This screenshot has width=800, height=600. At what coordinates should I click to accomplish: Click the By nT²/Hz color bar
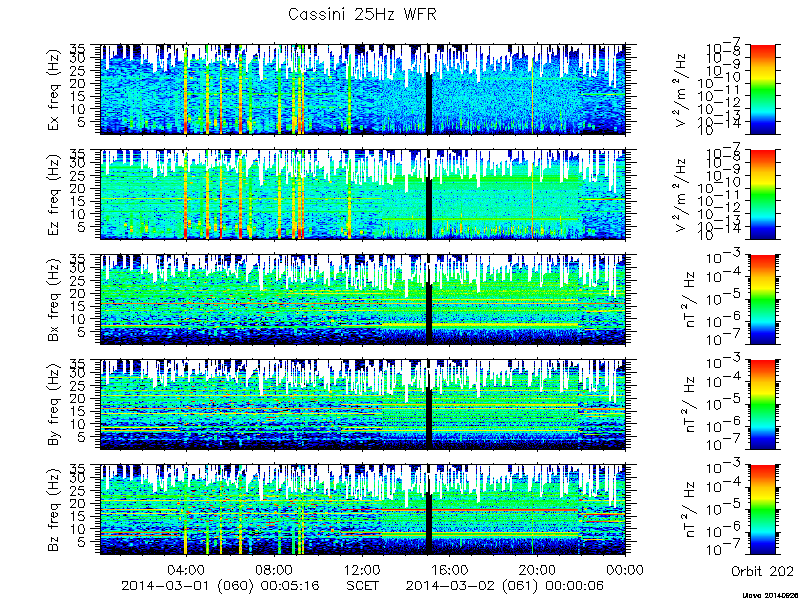click(762, 405)
